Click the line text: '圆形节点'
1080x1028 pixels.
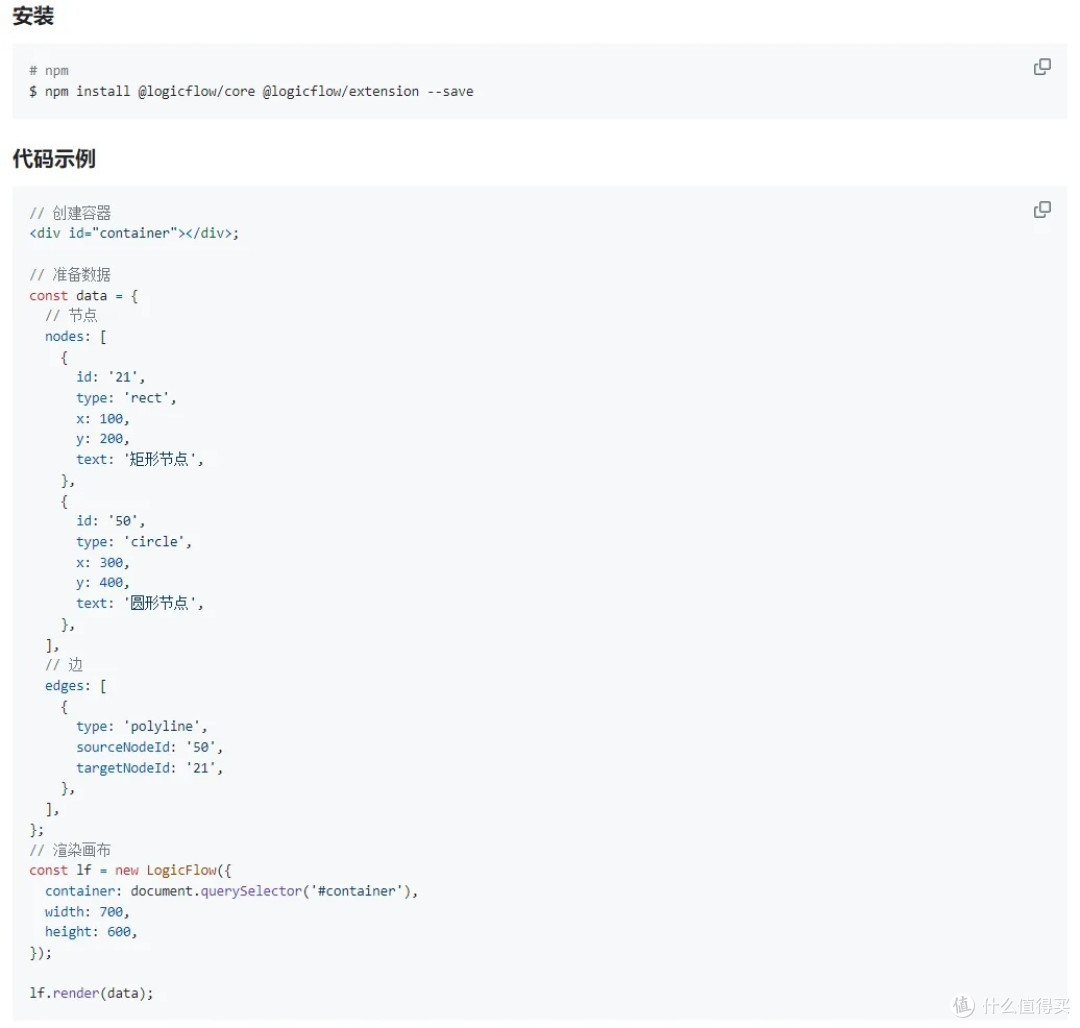[x=140, y=602]
